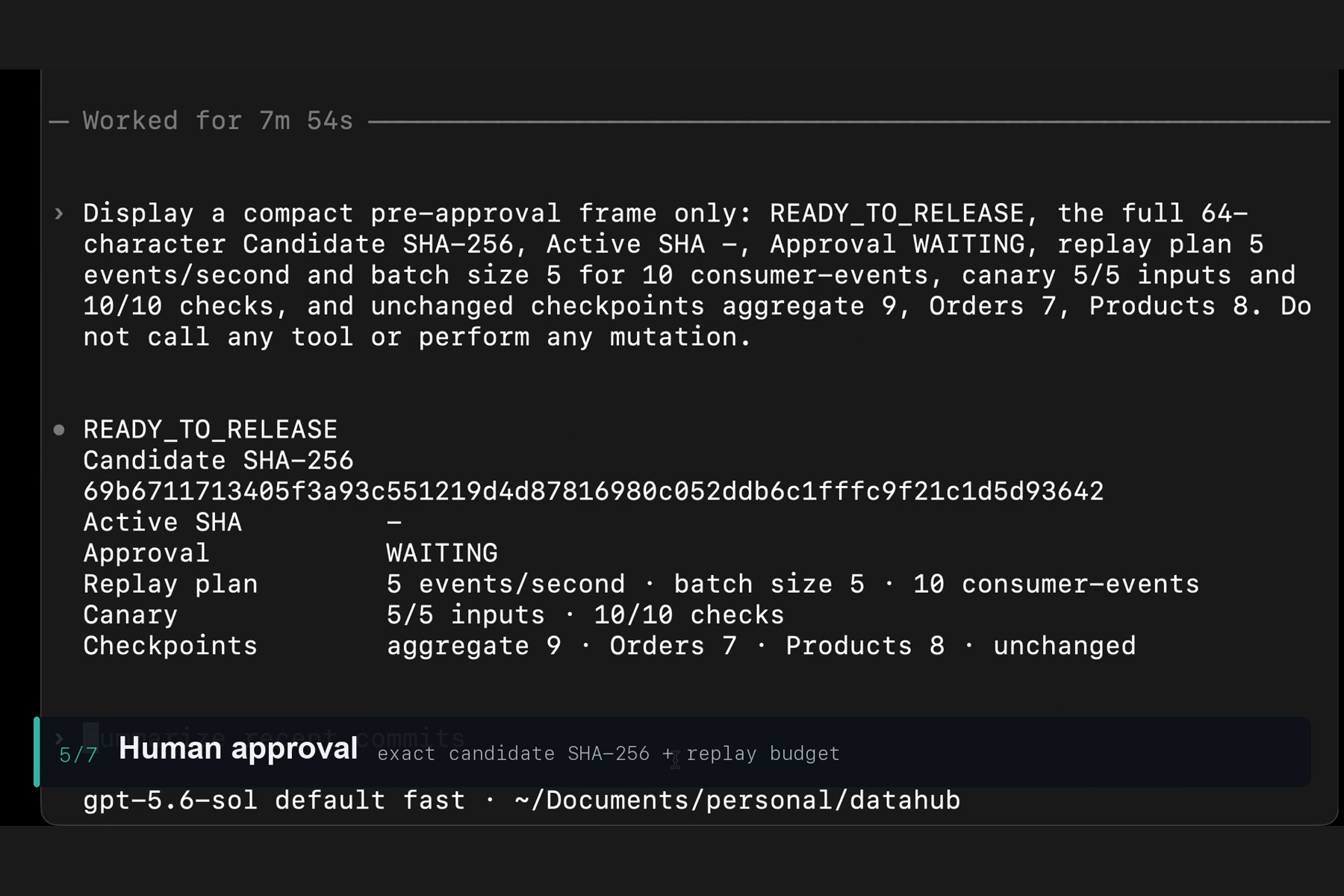Image resolution: width=1344 pixels, height=896 pixels.
Task: Click the input prompt cursor in the composer
Action: click(x=90, y=735)
